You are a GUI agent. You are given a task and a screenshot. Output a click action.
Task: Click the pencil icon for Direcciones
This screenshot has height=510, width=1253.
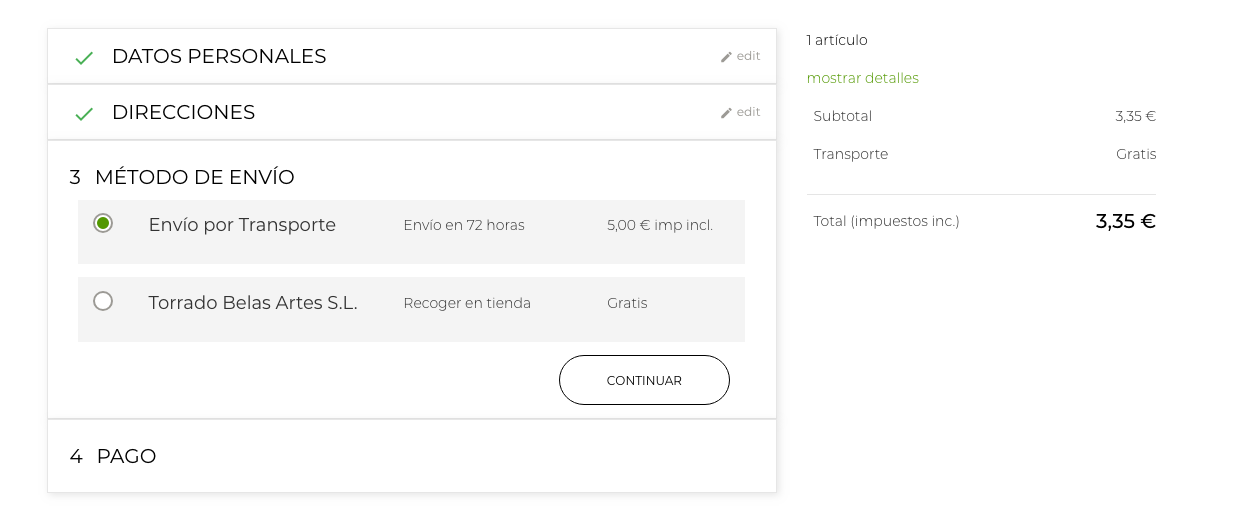pyautogui.click(x=727, y=113)
